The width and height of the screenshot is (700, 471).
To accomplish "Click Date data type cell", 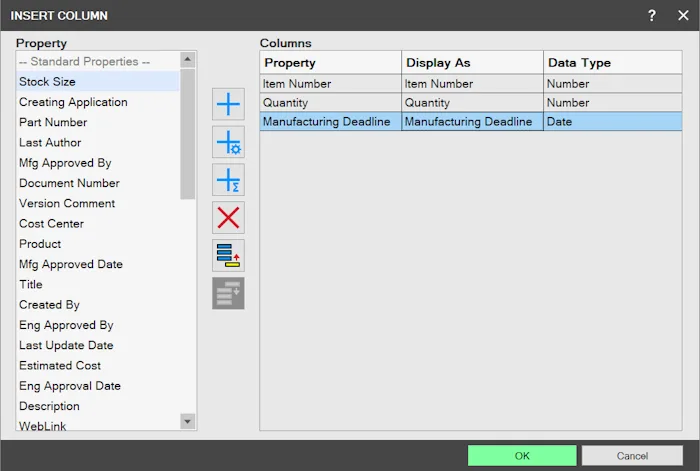I will tap(612, 121).
